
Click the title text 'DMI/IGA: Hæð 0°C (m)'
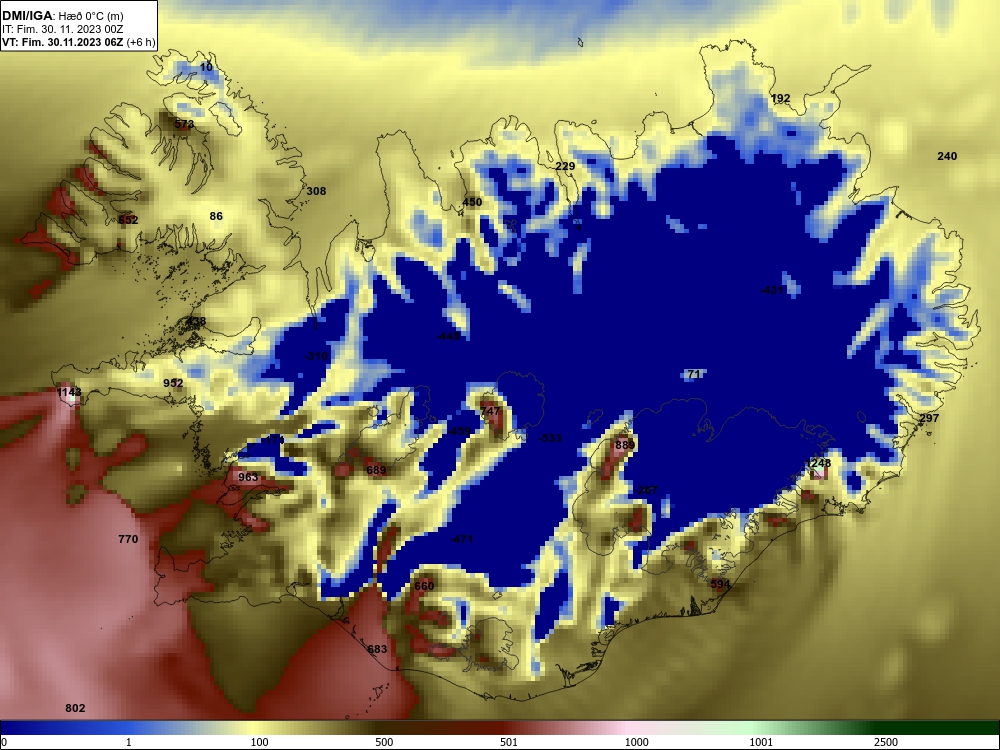(x=62, y=16)
